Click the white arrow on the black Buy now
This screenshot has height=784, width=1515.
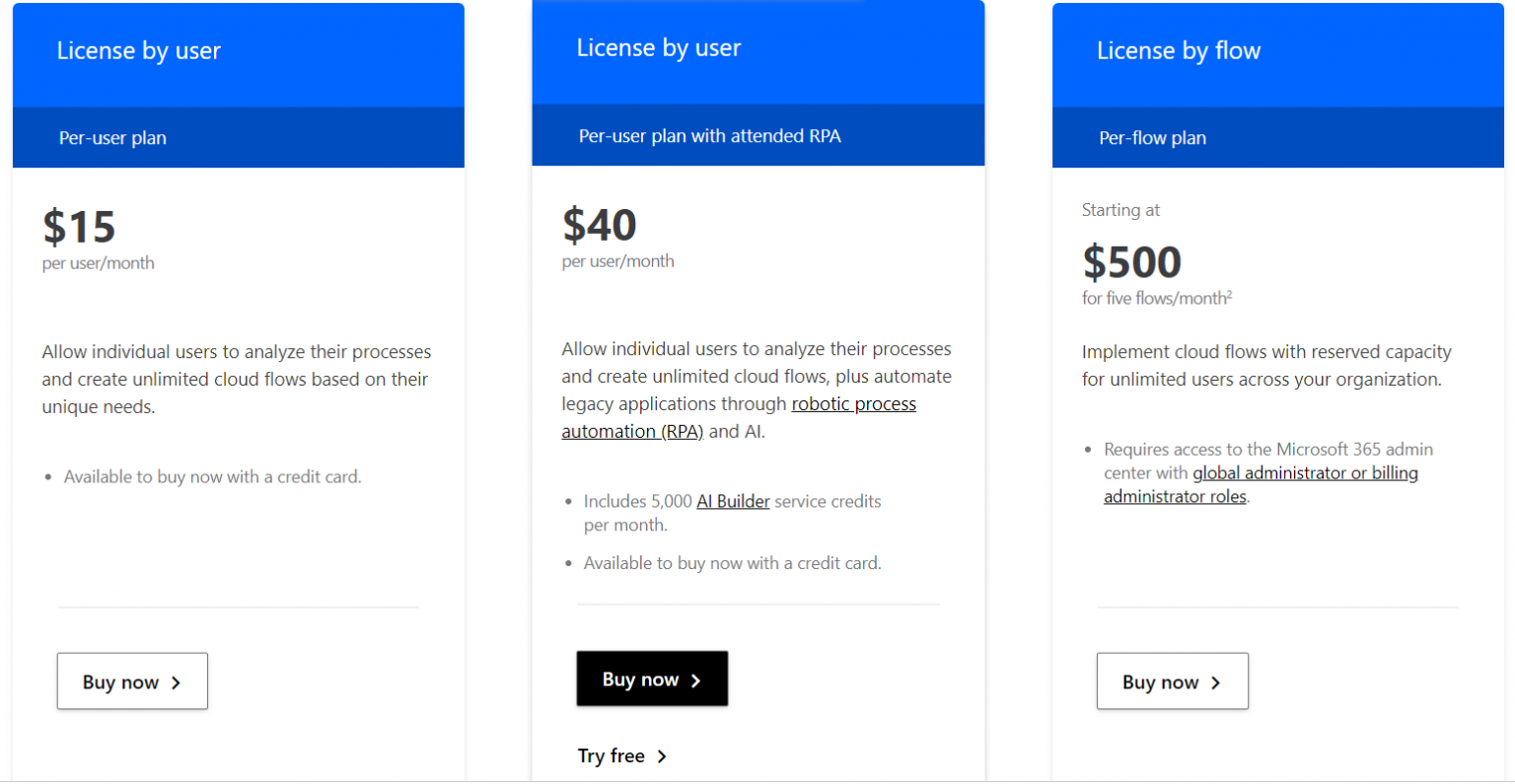pos(696,678)
